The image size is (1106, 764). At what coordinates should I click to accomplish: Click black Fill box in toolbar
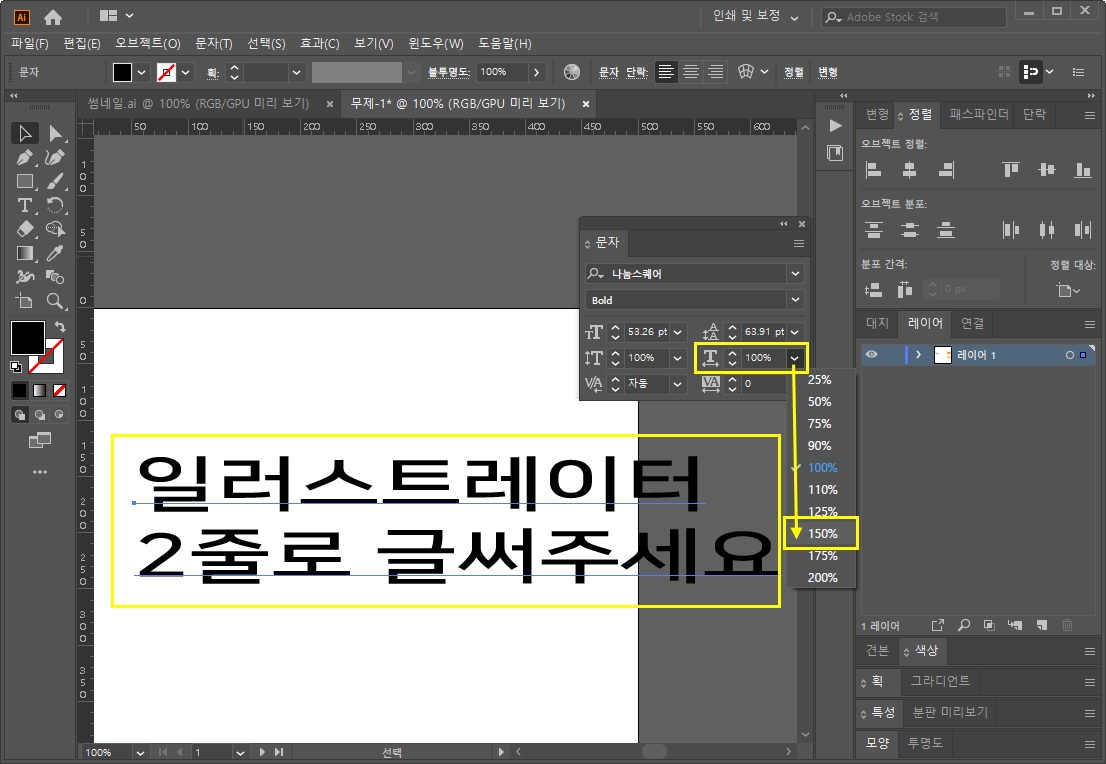coord(28,337)
